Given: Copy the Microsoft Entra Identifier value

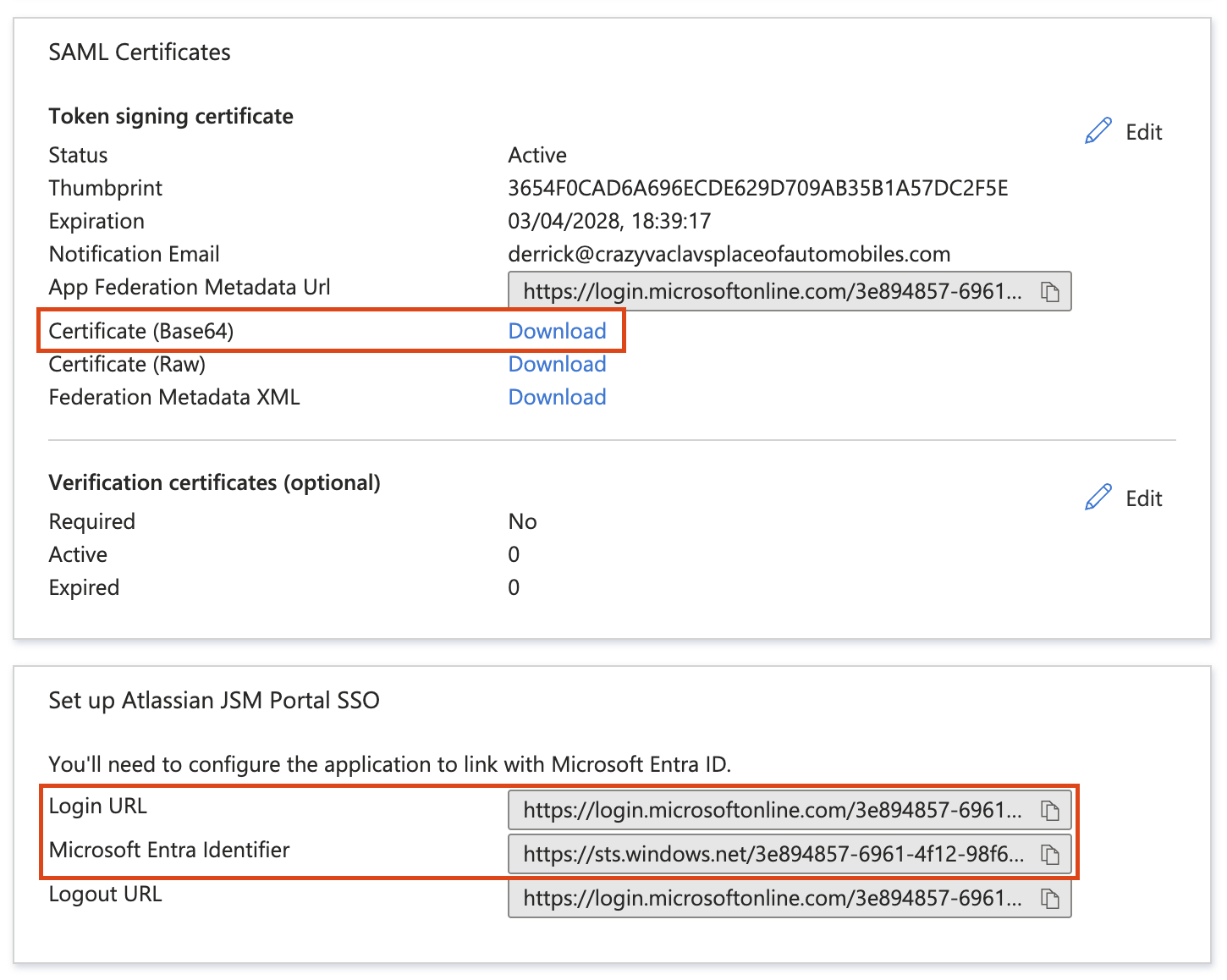Looking at the screenshot, I should pyautogui.click(x=1049, y=855).
